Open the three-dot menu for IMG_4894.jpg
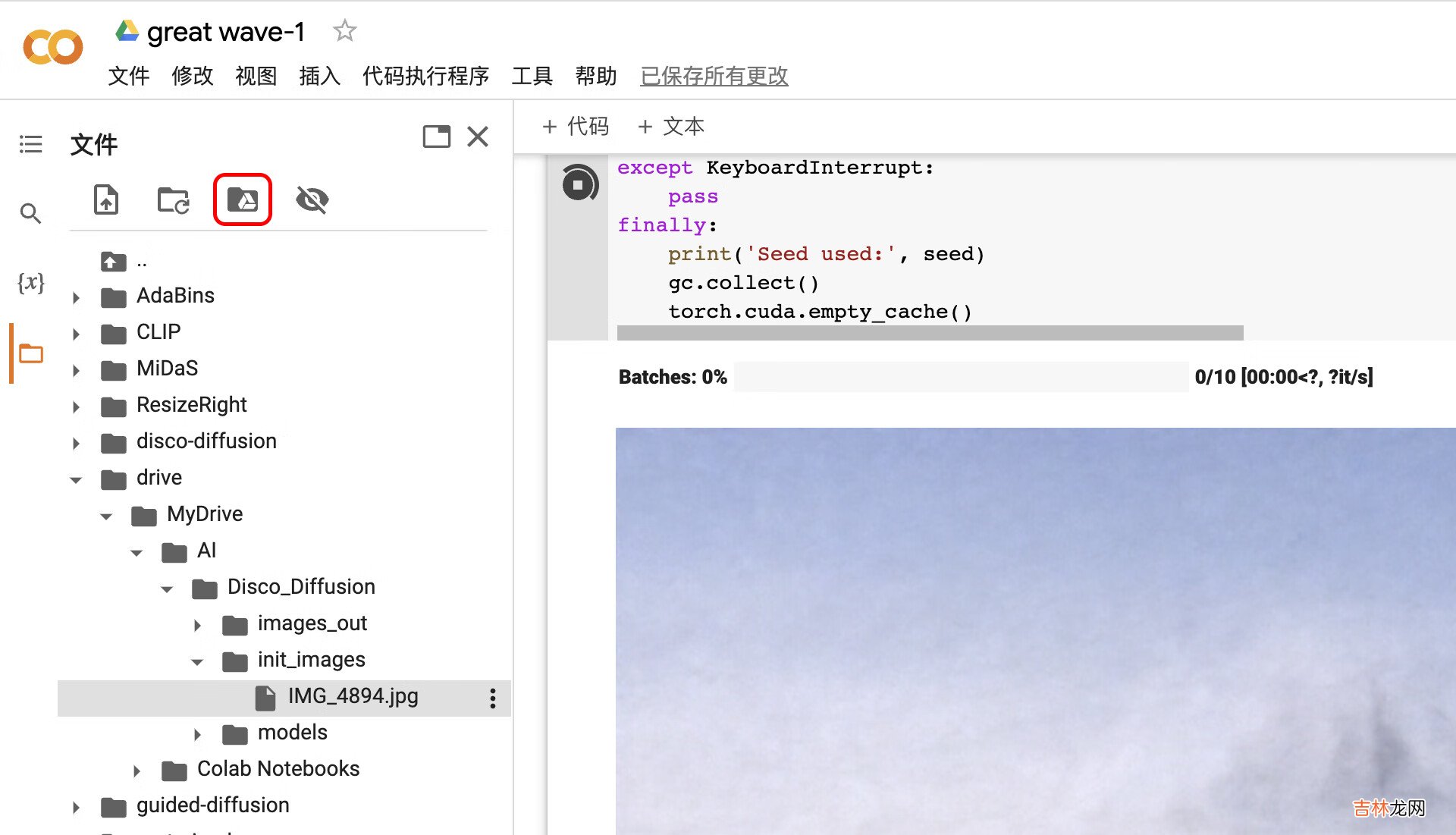 [492, 697]
